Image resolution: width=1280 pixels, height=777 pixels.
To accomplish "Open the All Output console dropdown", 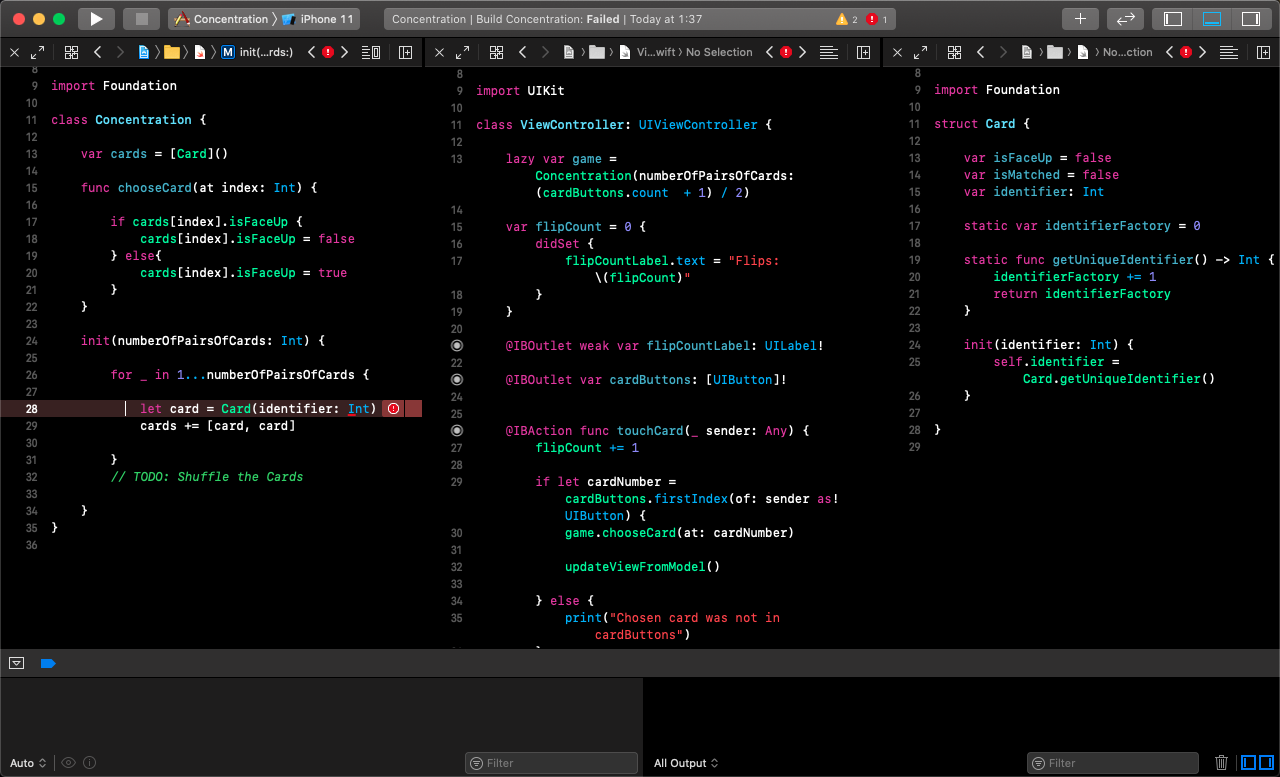I will click(x=685, y=763).
